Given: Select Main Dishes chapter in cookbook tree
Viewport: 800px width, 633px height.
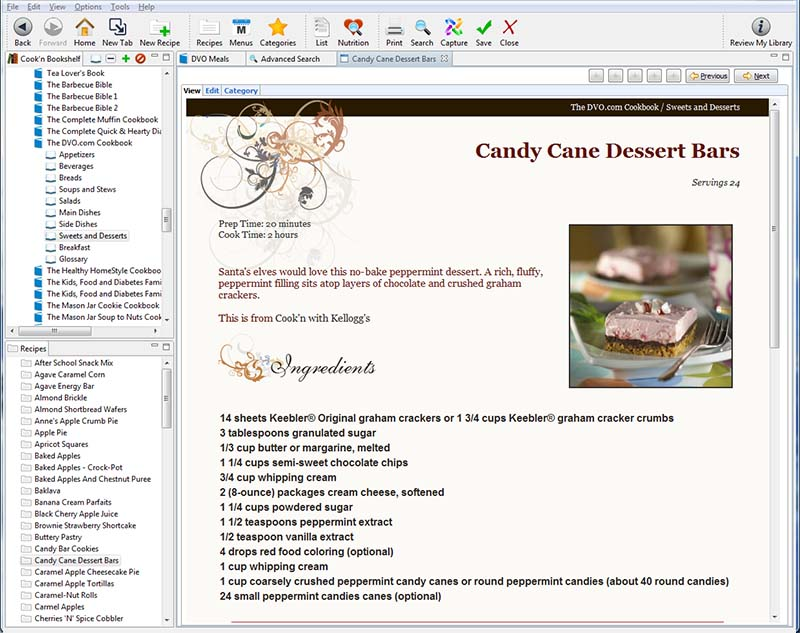Looking at the screenshot, I should click(x=80, y=212).
